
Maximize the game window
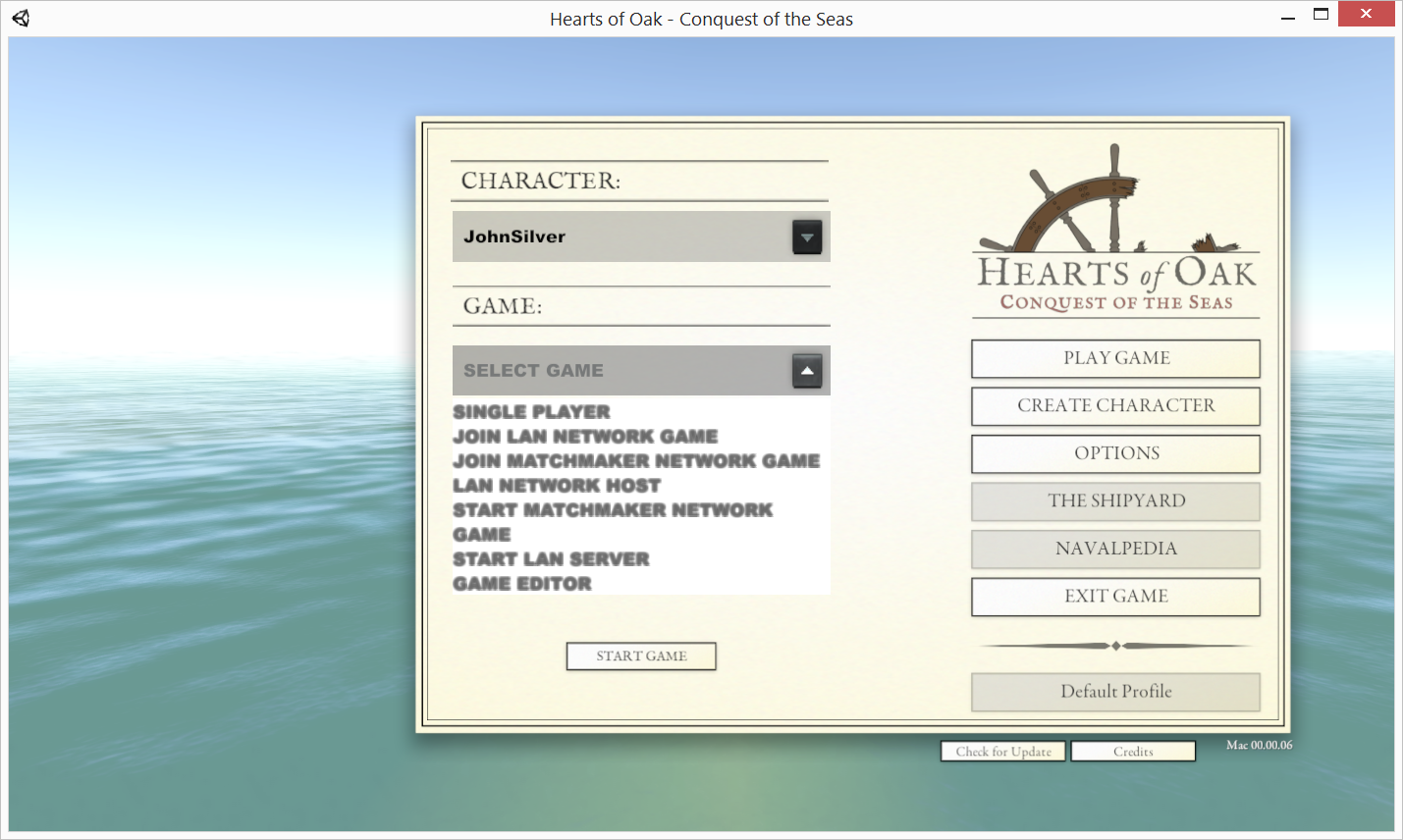tap(1321, 15)
